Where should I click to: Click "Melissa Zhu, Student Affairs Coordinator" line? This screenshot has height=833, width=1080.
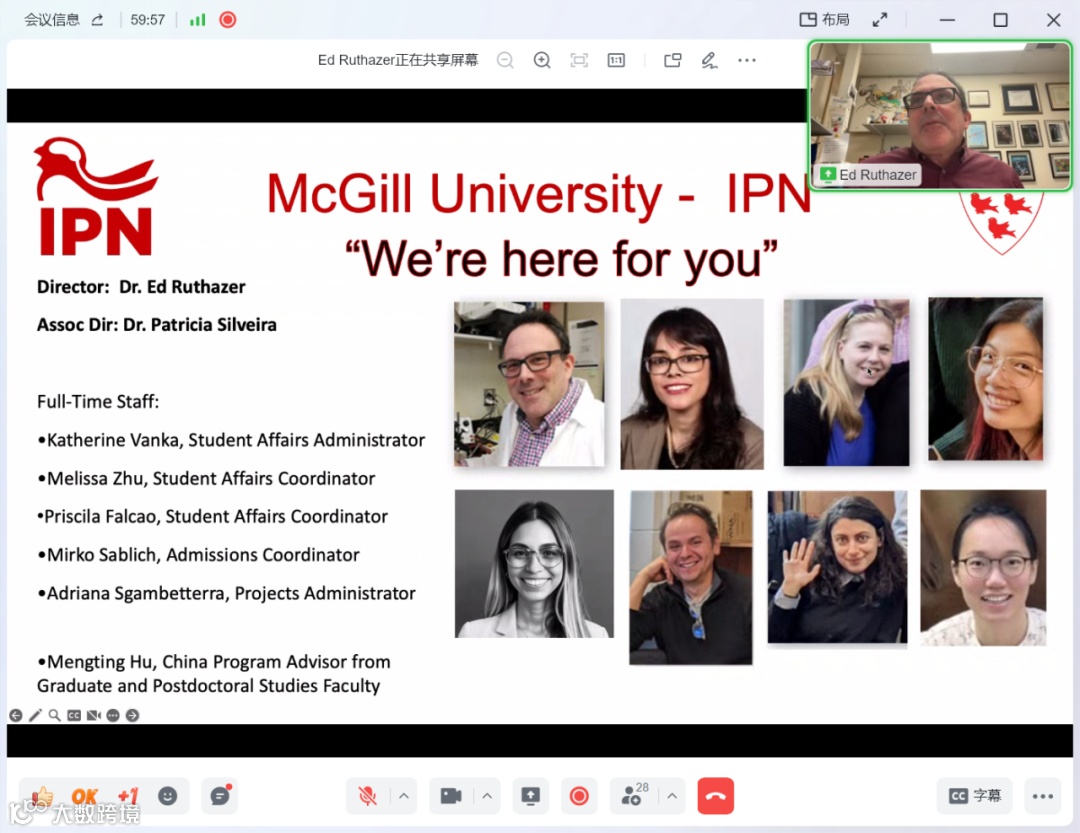coord(207,479)
